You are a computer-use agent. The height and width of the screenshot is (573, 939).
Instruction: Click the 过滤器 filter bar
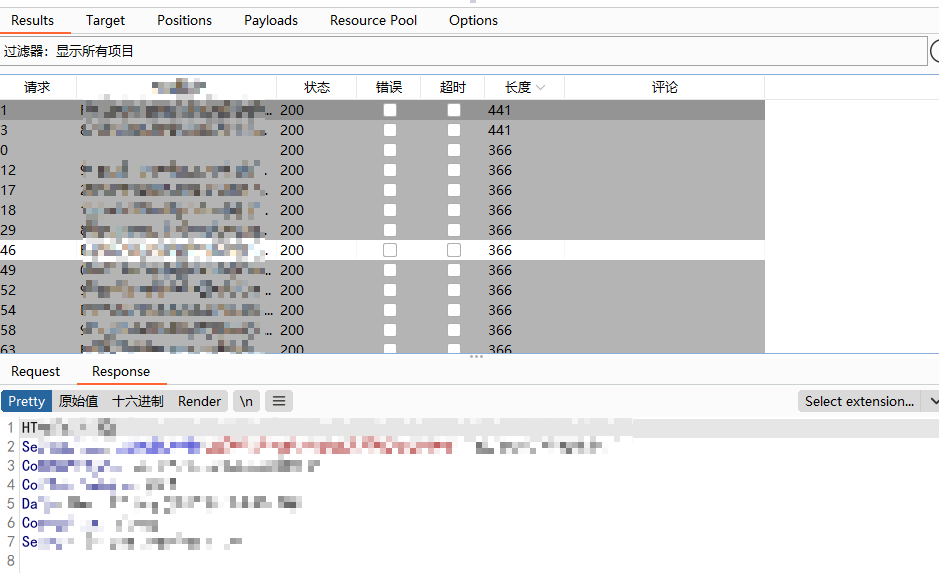tap(464, 51)
